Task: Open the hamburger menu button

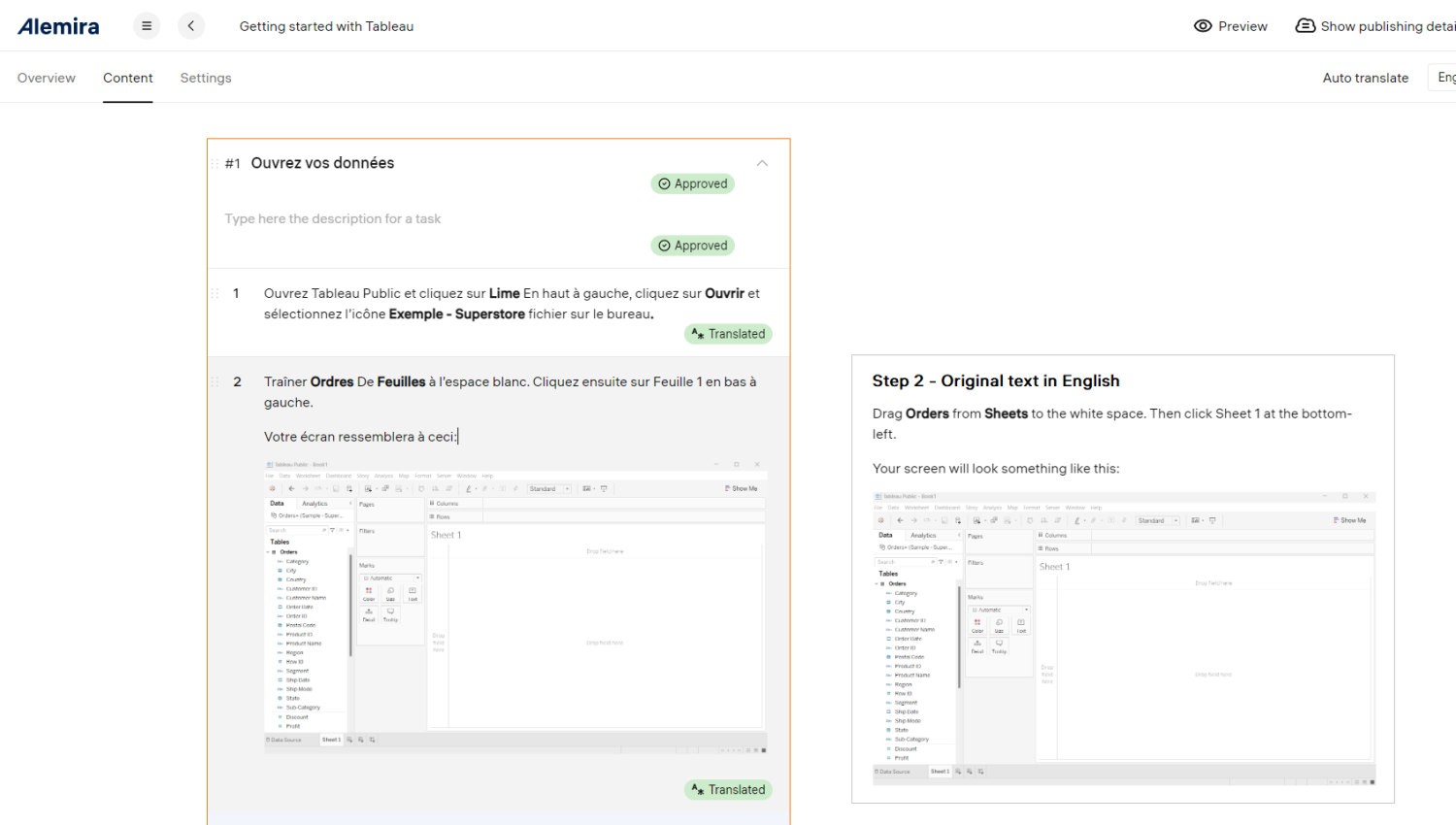Action: 147,26
